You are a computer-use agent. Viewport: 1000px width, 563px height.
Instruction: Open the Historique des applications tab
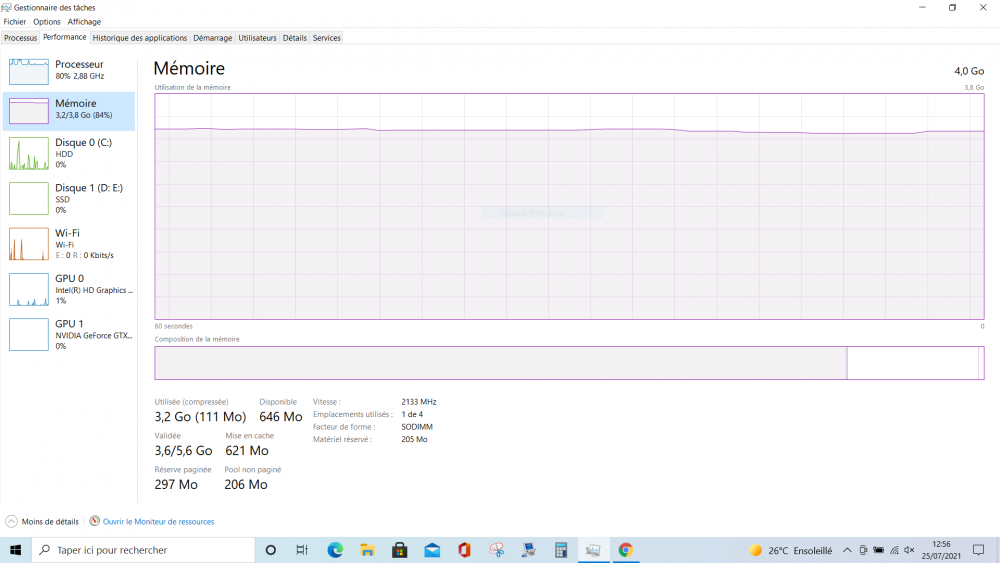point(140,38)
